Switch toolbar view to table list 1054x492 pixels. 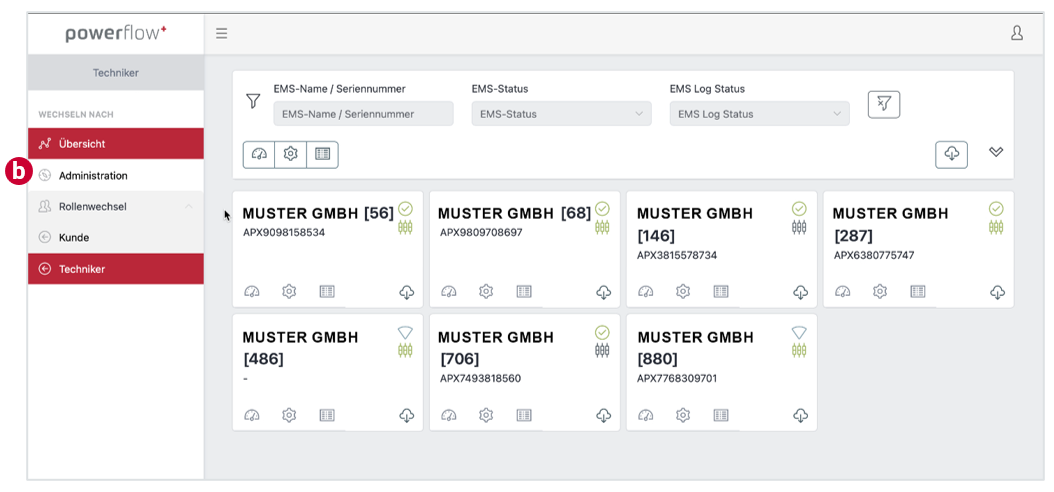click(323, 154)
